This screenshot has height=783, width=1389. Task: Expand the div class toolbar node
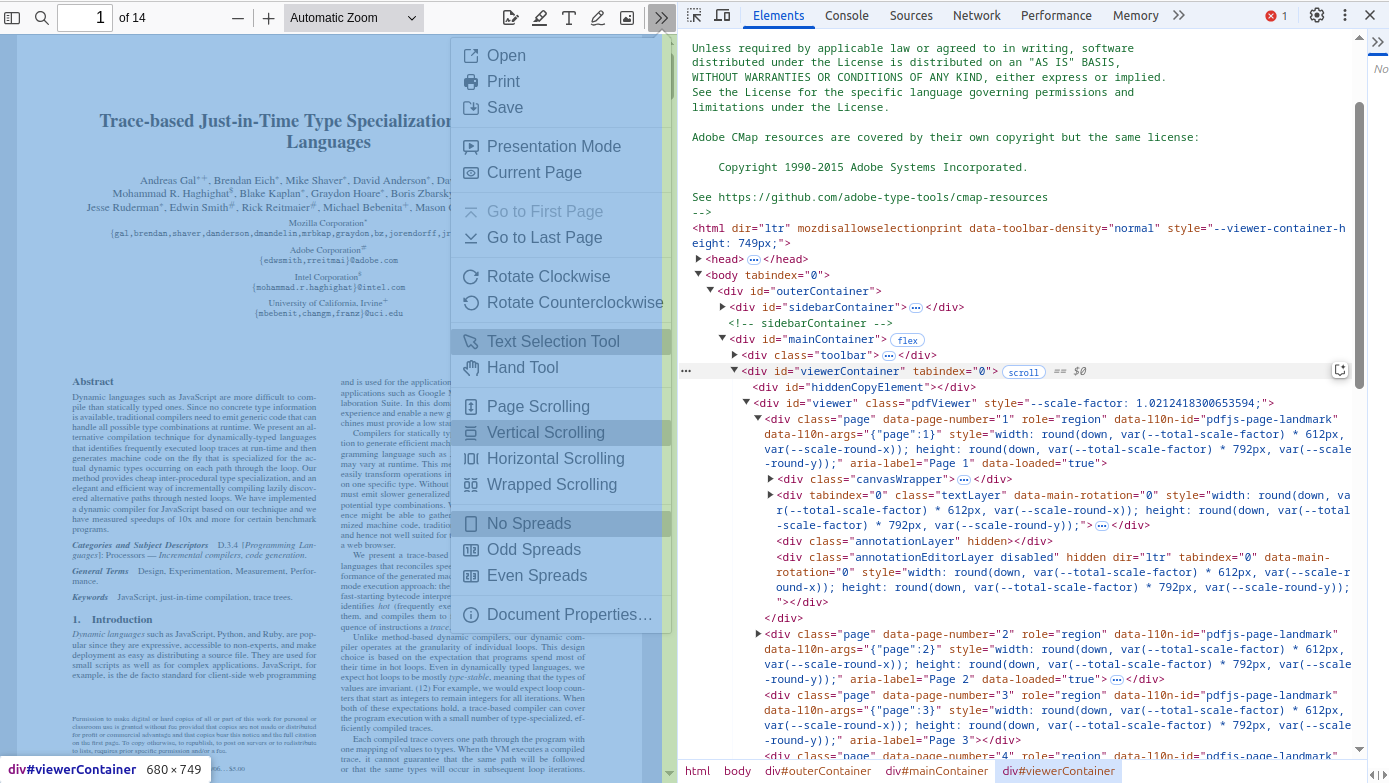point(735,355)
